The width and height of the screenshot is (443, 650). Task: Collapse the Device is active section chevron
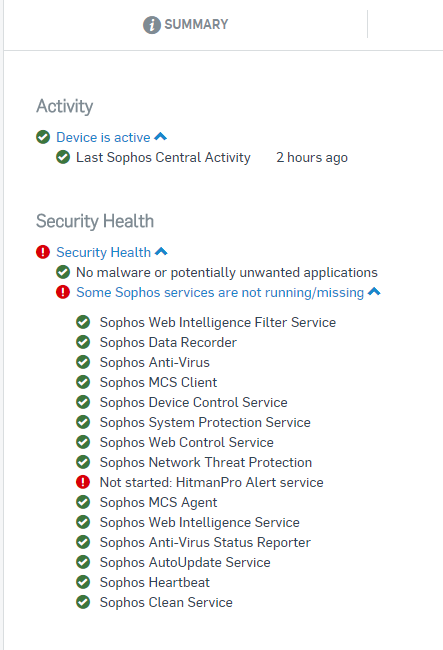coord(160,136)
